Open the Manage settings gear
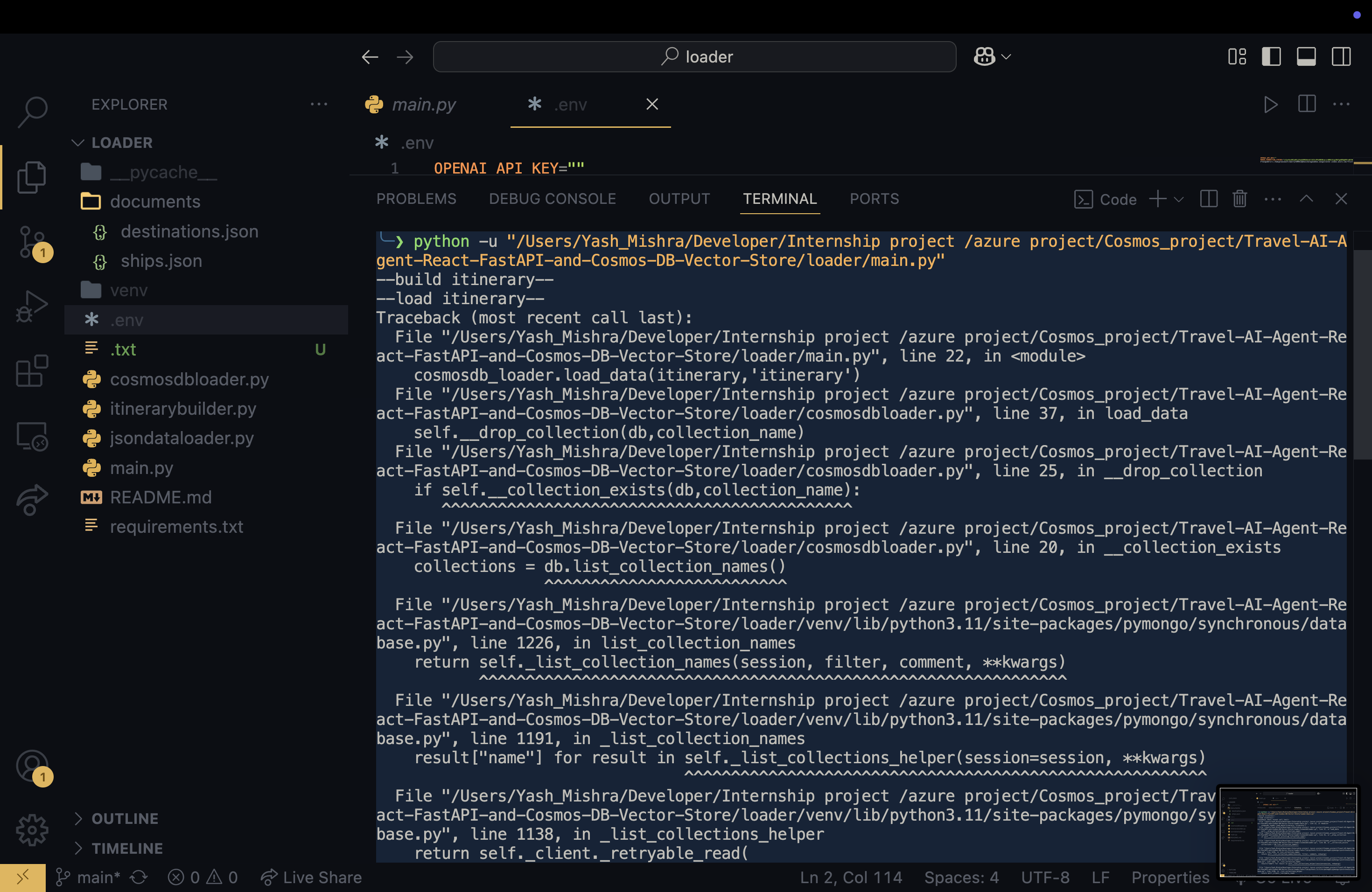1372x892 pixels. click(x=32, y=830)
